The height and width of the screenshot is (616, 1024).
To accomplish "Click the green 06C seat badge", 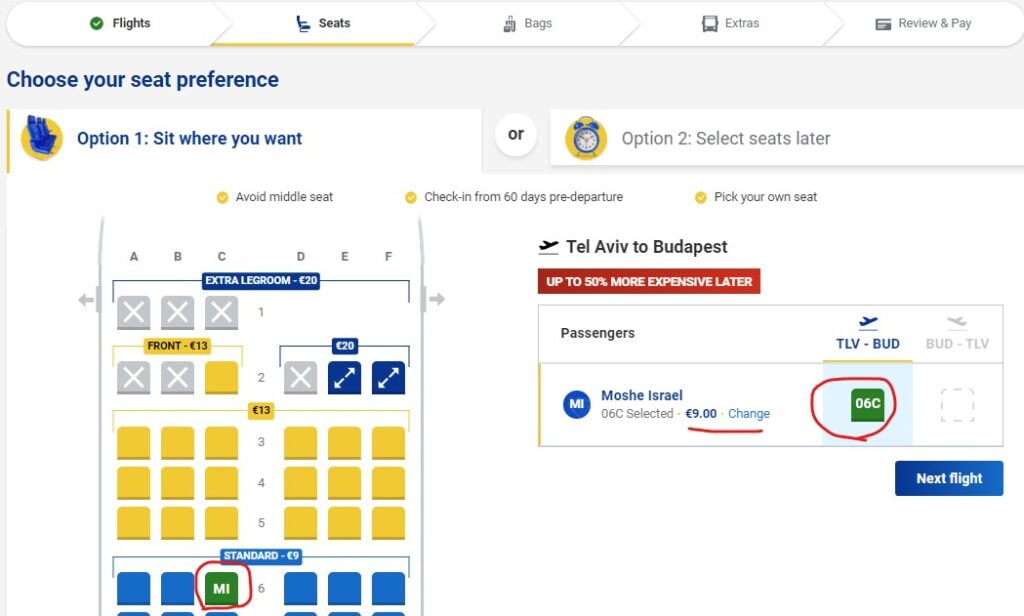I will coord(867,404).
